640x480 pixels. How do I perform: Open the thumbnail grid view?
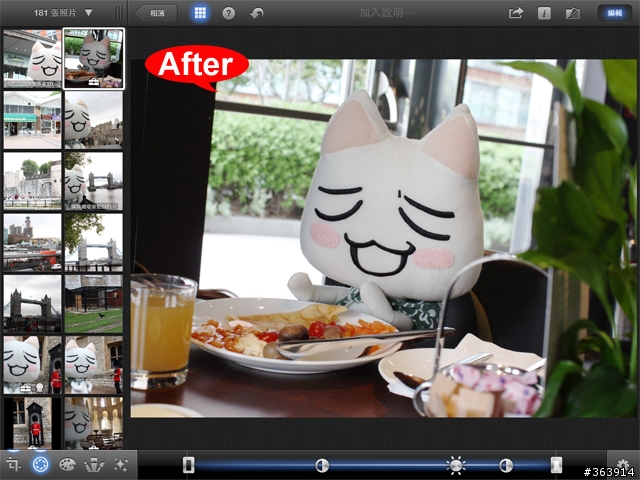pos(200,13)
